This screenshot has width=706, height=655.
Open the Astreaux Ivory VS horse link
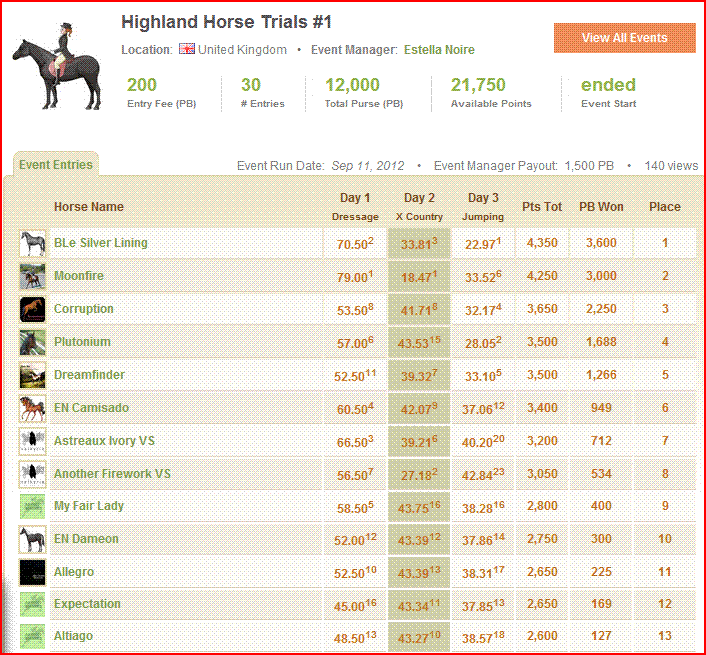104,441
